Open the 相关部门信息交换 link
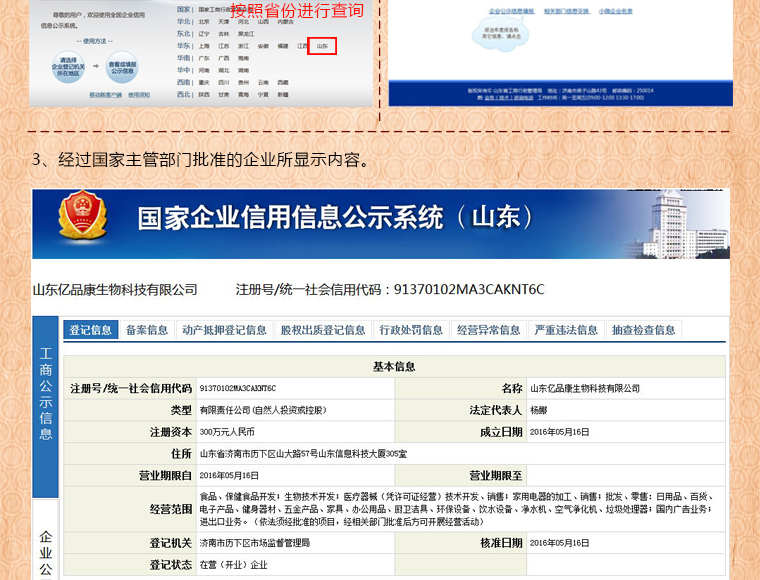The height and width of the screenshot is (580, 760). click(x=567, y=11)
